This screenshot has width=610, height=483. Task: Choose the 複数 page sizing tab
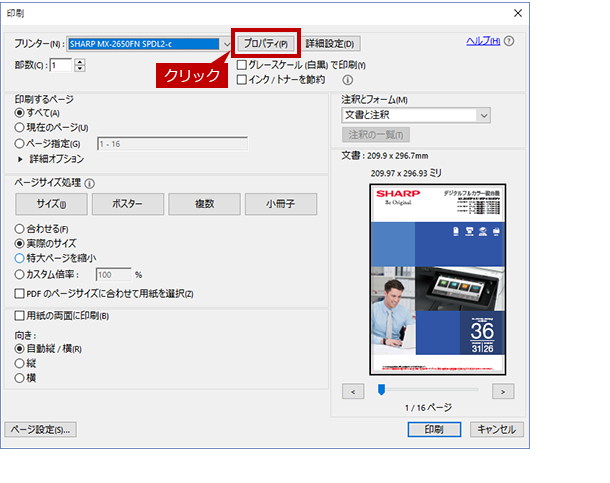tap(204, 204)
